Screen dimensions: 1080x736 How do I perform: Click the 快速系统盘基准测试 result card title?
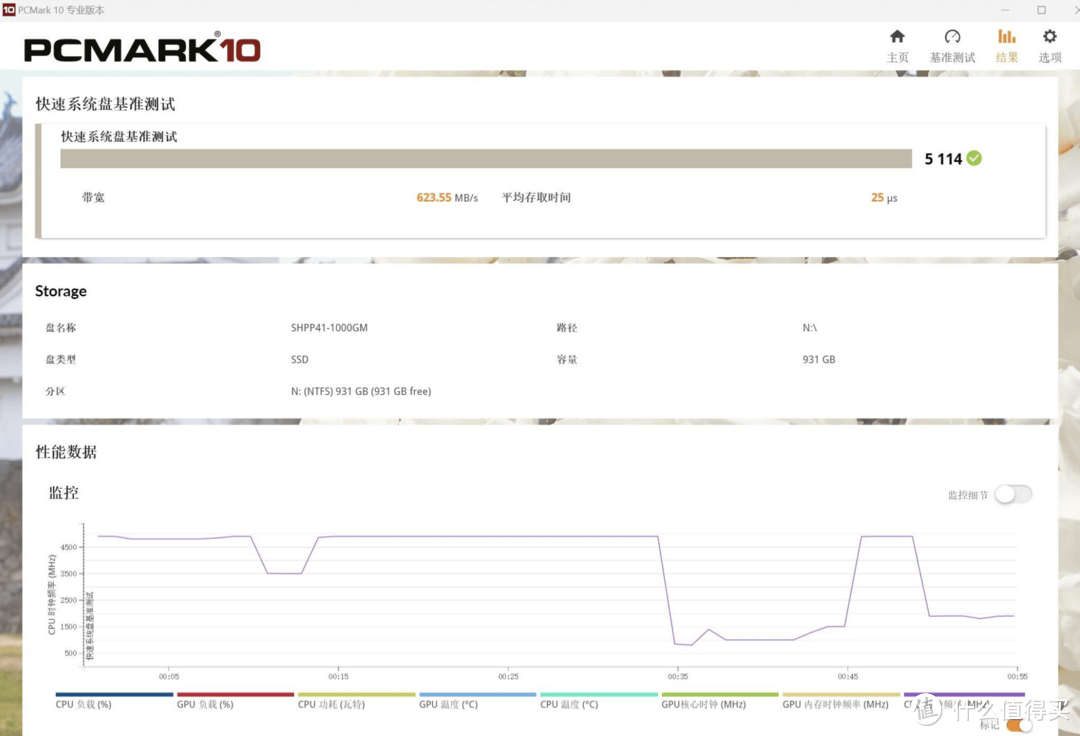pyautogui.click(x=119, y=136)
